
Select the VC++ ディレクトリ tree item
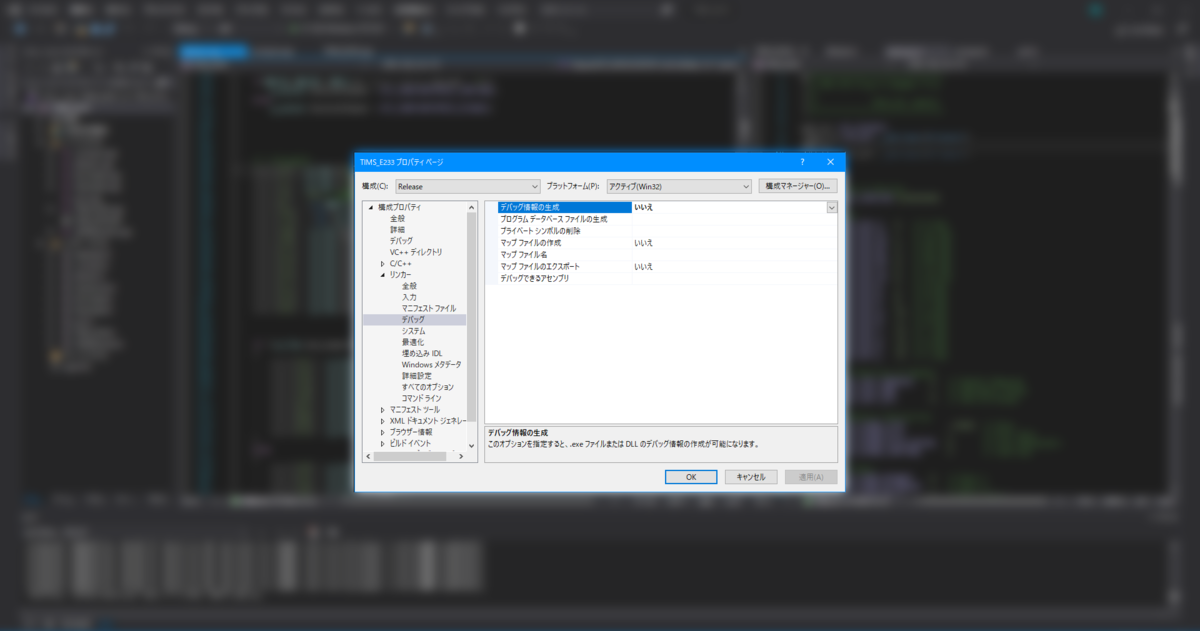point(416,252)
